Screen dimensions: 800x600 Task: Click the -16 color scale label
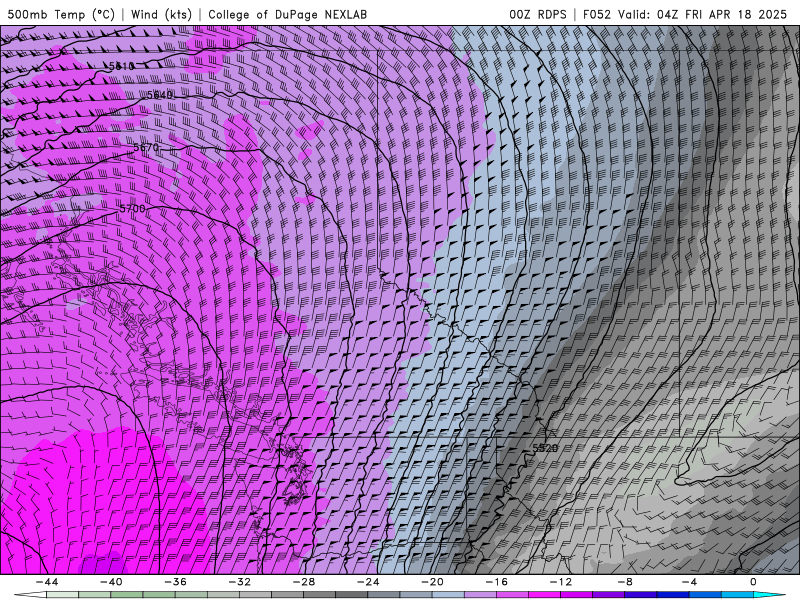click(497, 582)
